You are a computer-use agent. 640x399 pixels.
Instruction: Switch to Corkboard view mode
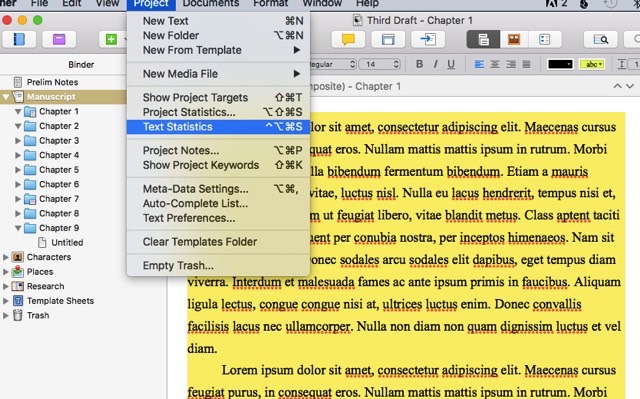[514, 39]
